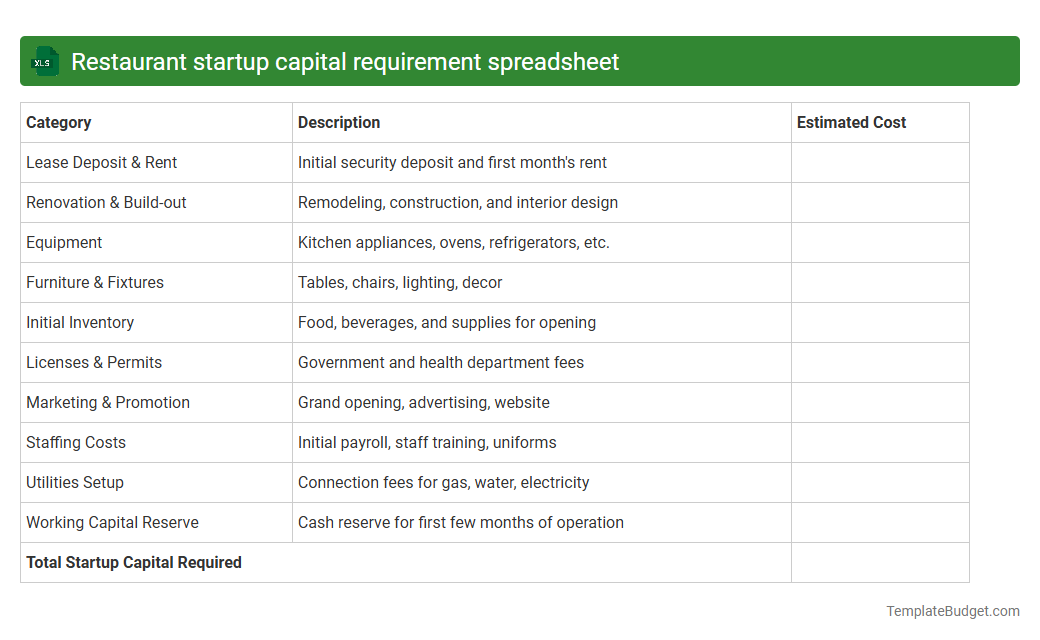Select the Total Startup Capital Required row
The height and width of the screenshot is (640, 1040).
click(134, 562)
